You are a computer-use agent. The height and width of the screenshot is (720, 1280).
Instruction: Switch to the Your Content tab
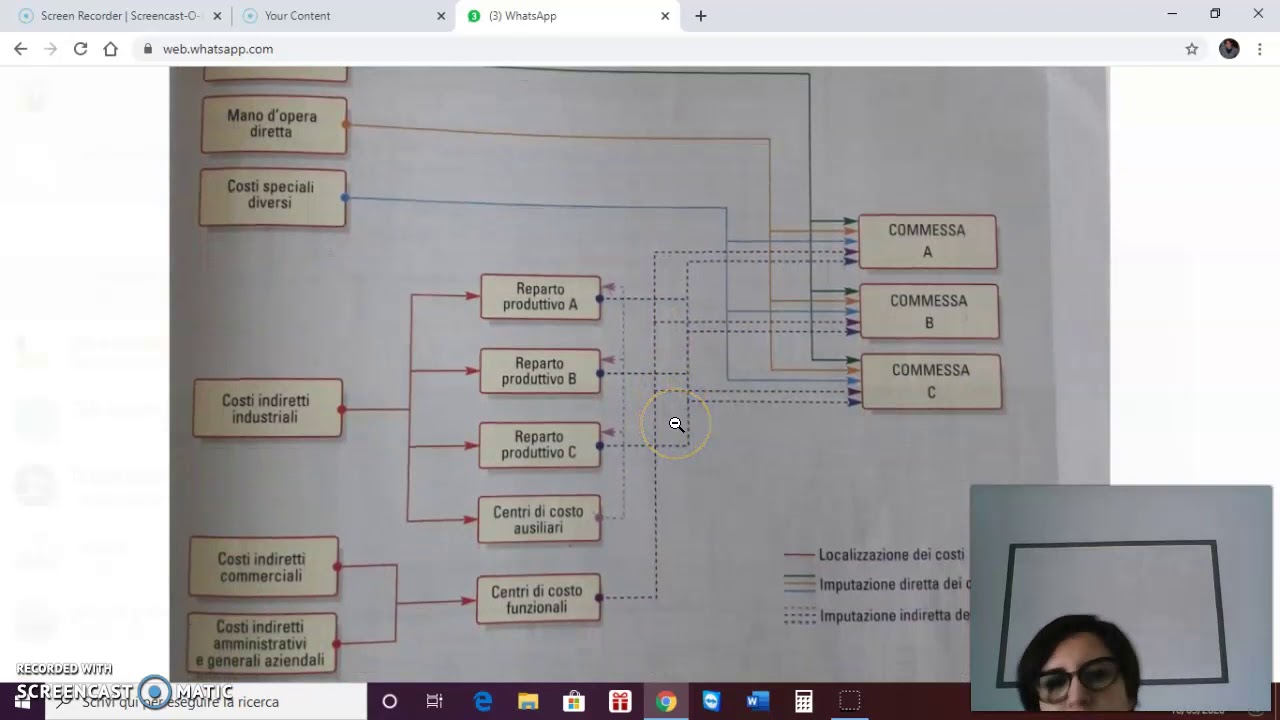[x=343, y=16]
